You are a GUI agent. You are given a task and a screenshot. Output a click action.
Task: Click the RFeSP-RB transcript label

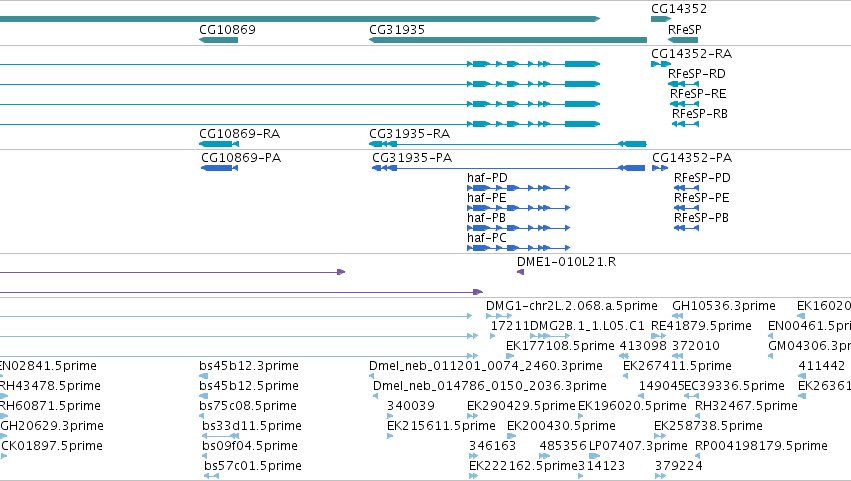[700, 114]
